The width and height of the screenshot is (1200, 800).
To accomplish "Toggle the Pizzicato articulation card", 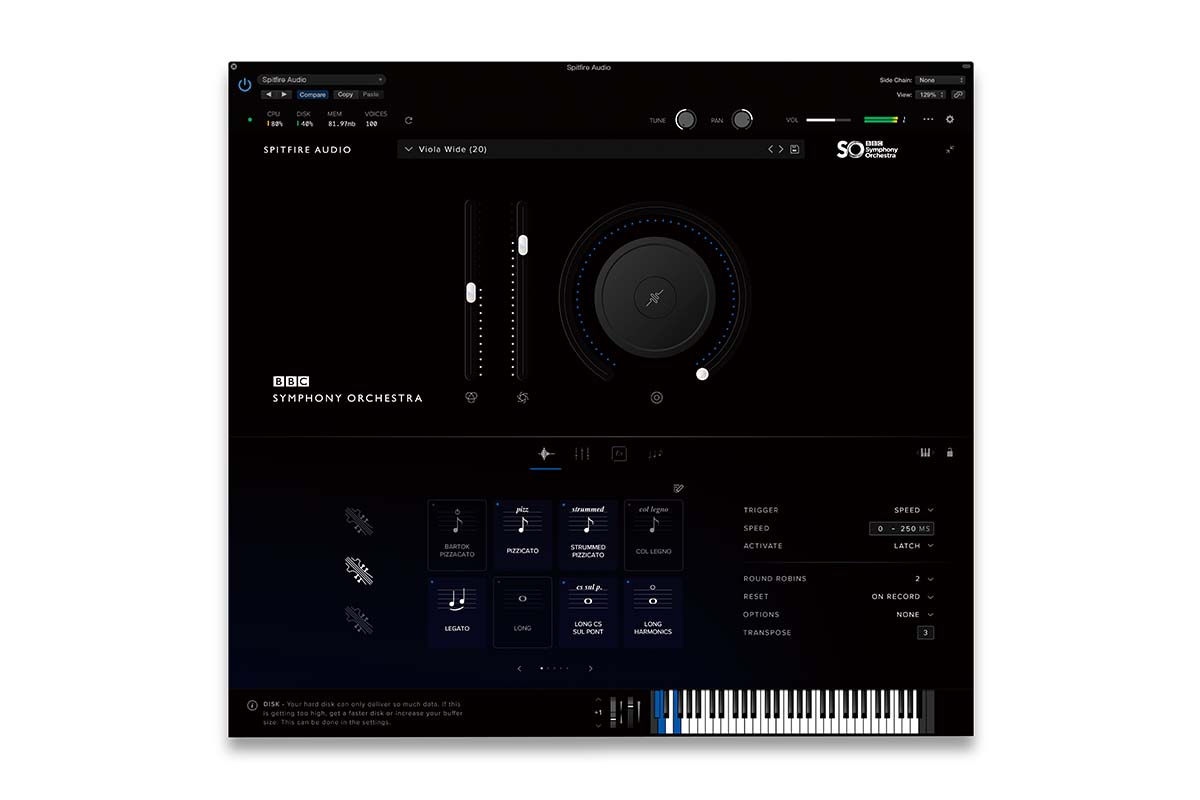I will pos(522,535).
